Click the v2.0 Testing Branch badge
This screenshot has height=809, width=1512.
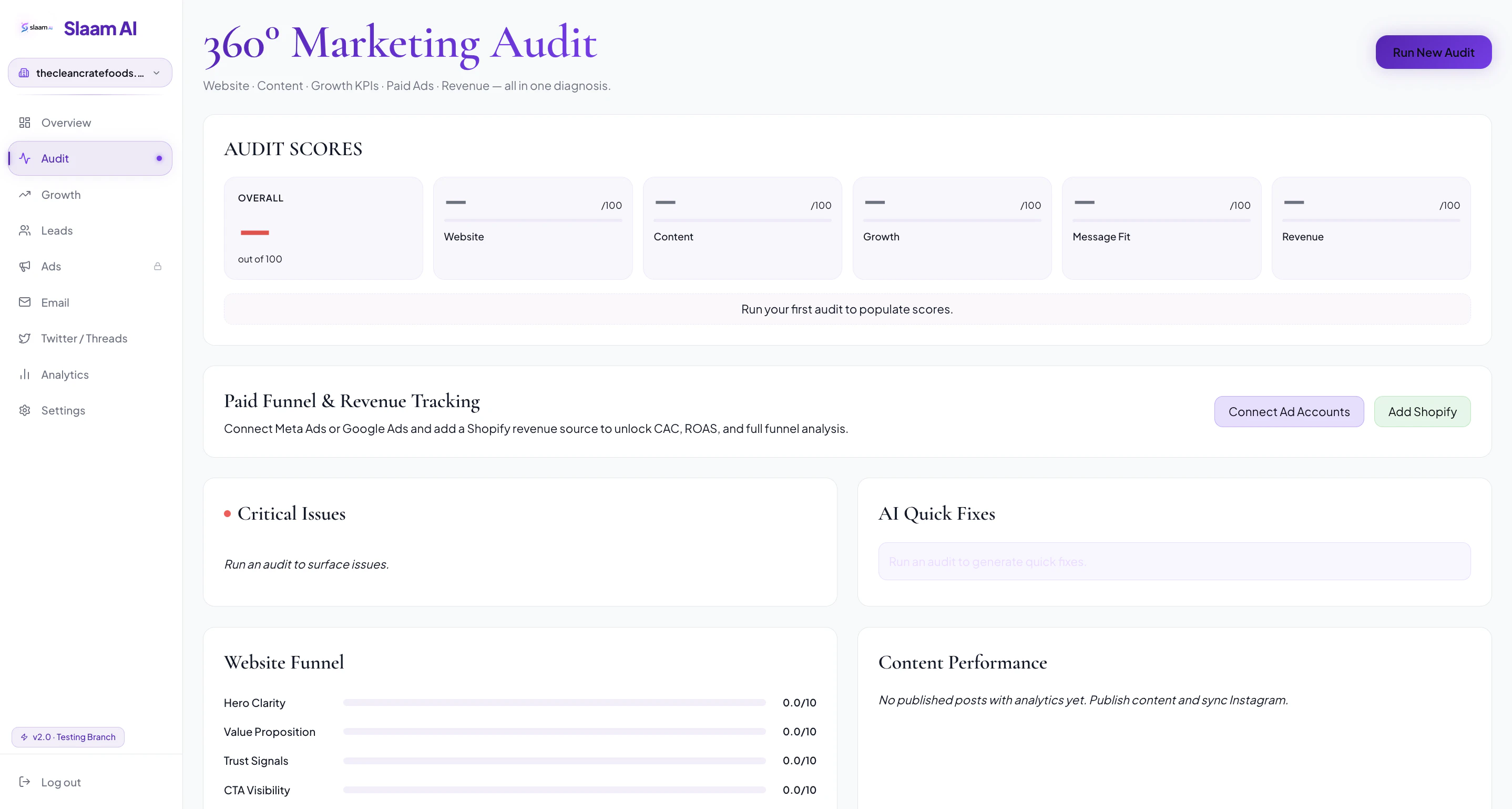(x=67, y=737)
